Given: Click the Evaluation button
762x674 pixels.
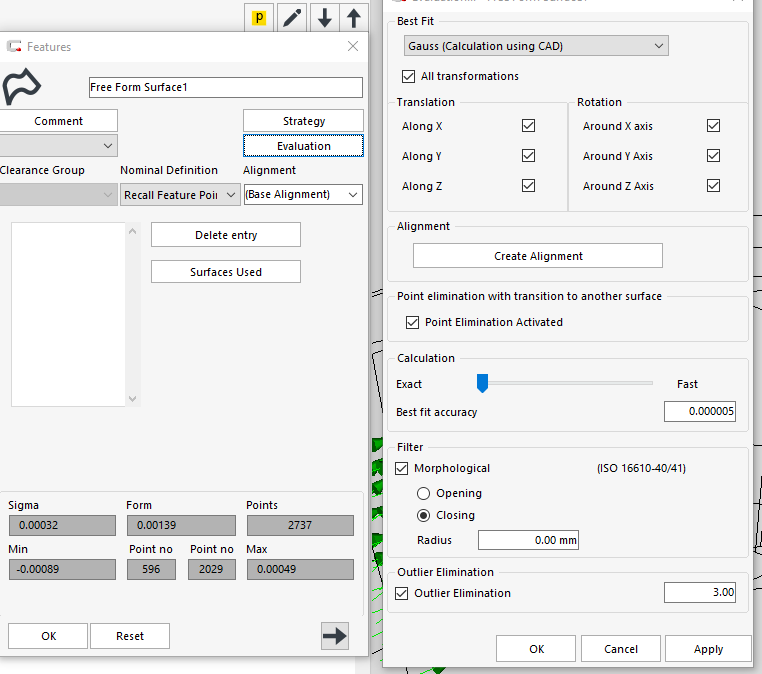Looking at the screenshot, I should [303, 146].
